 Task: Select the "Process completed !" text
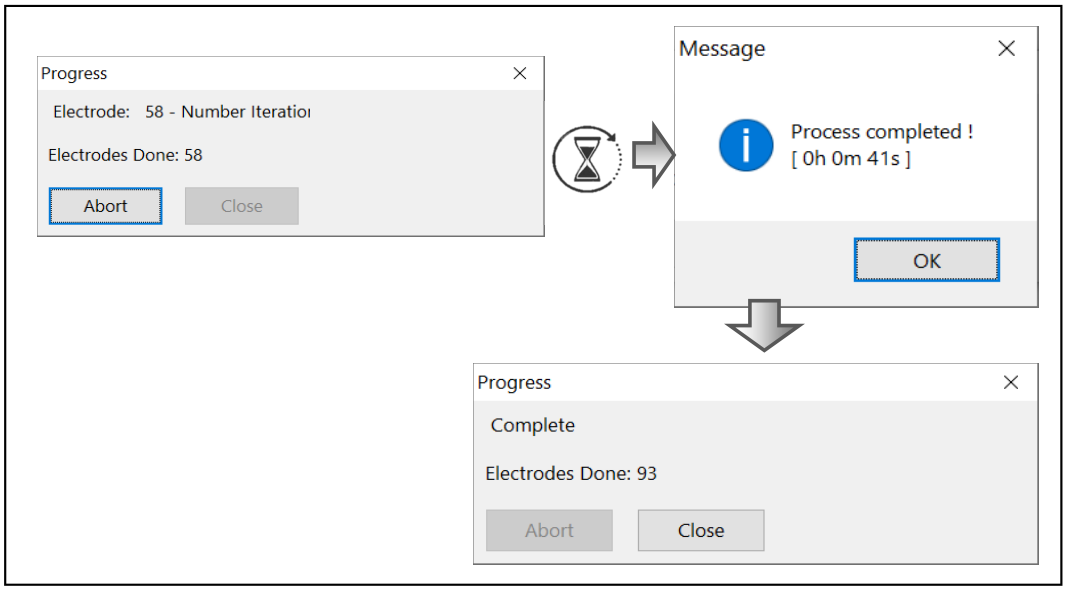(882, 132)
